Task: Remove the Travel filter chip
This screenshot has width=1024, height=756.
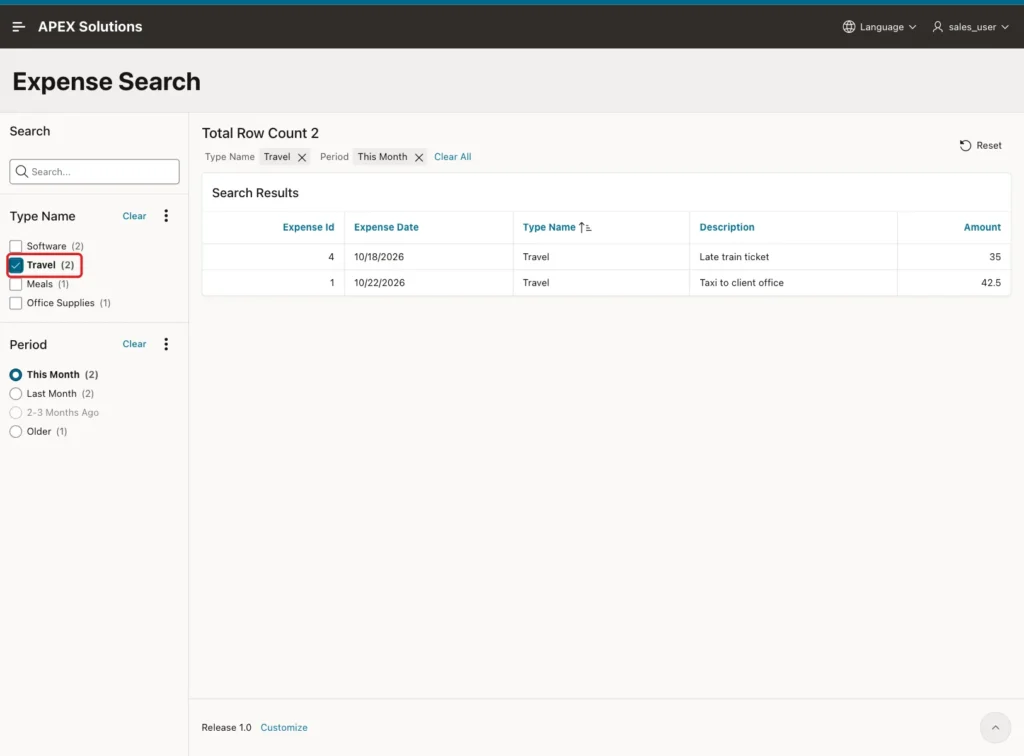Action: 302,157
